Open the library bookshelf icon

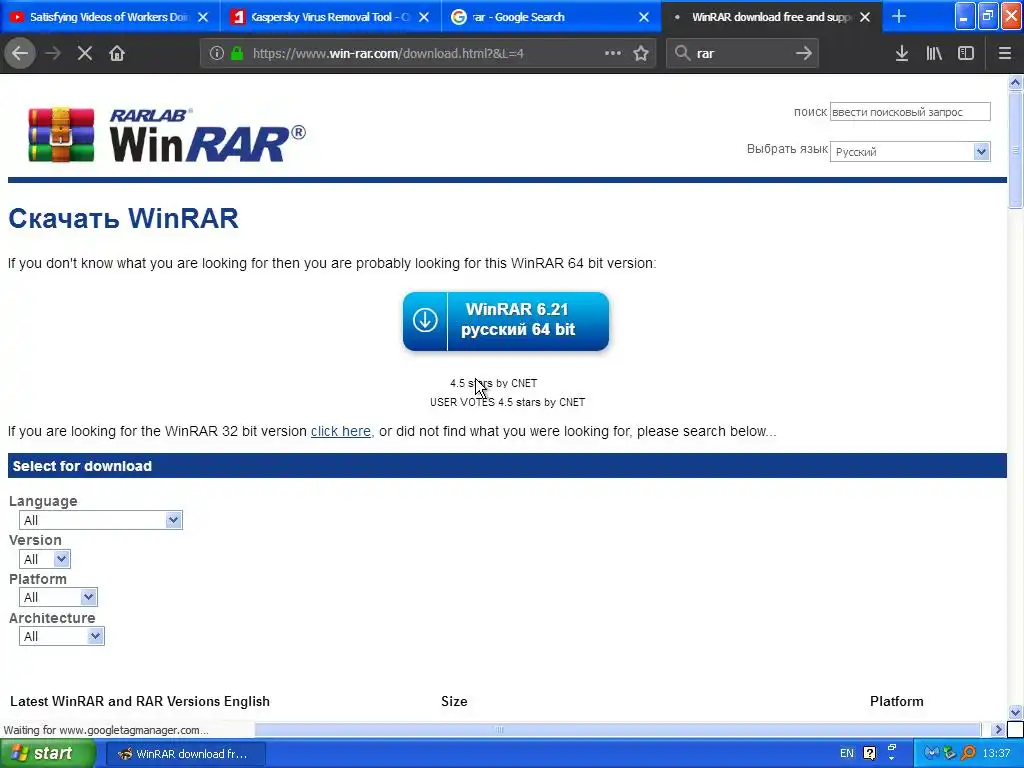934,54
